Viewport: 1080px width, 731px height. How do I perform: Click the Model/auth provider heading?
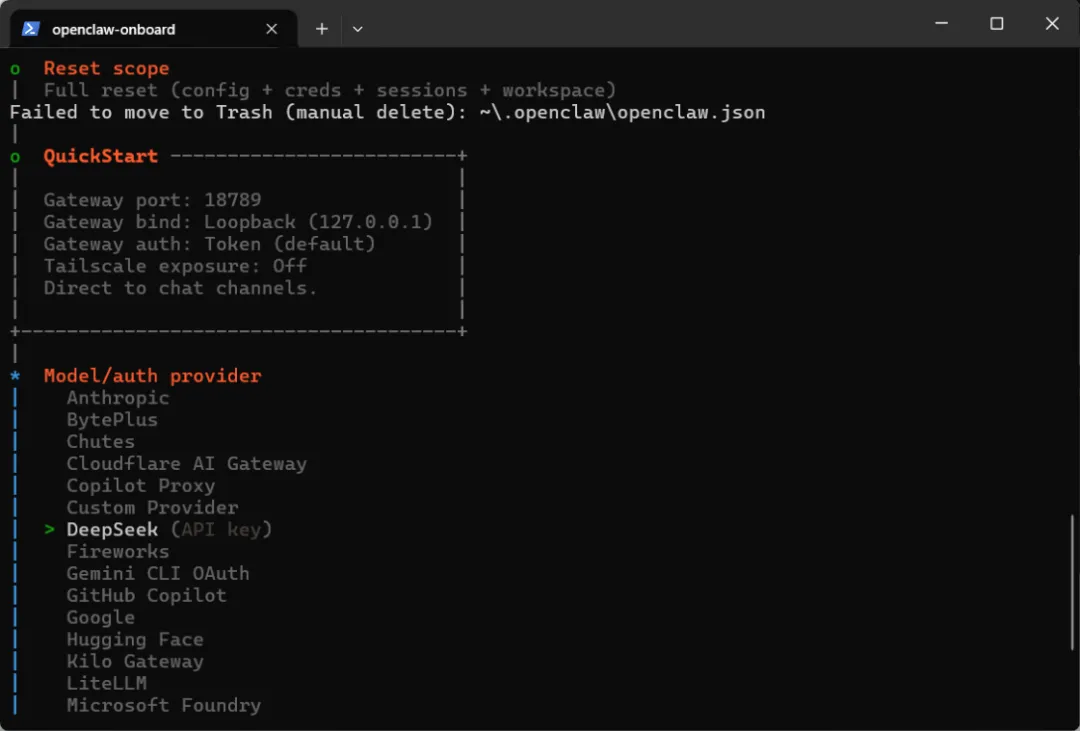coord(152,375)
